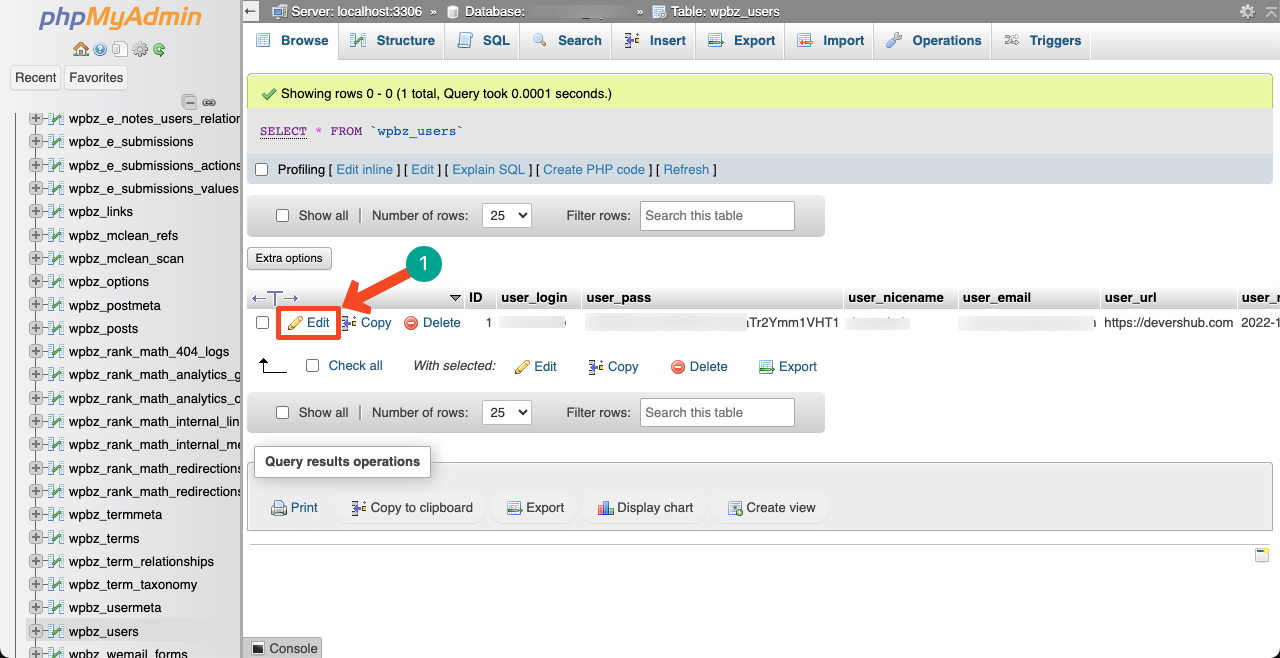Open phpMyAdmin documentation help icon

click(x=100, y=49)
